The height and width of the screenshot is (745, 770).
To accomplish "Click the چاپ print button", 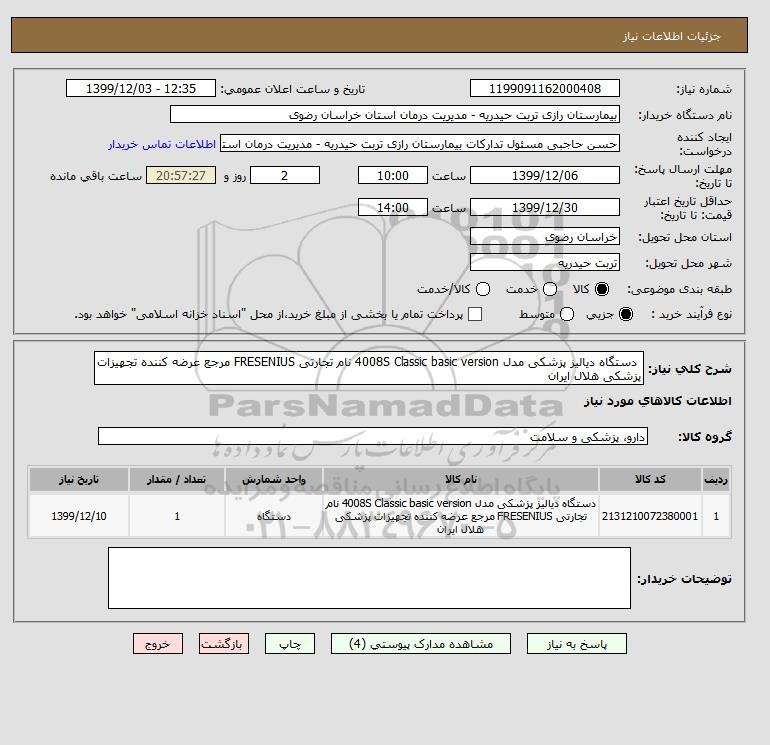I will pos(290,644).
